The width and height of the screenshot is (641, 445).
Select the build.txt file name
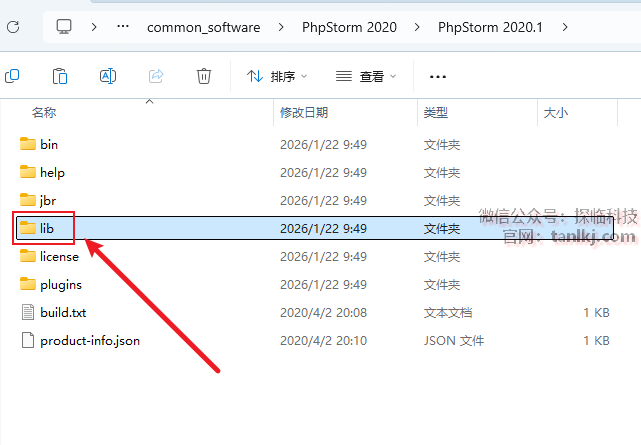[63, 313]
